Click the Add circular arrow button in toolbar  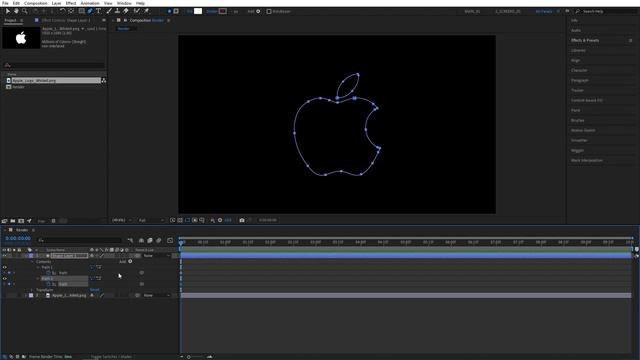tap(258, 11)
